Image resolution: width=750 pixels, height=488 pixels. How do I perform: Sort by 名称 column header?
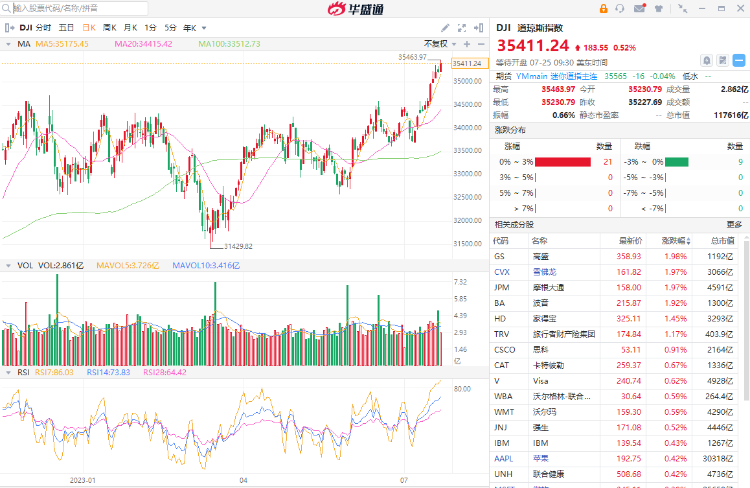pos(539,241)
